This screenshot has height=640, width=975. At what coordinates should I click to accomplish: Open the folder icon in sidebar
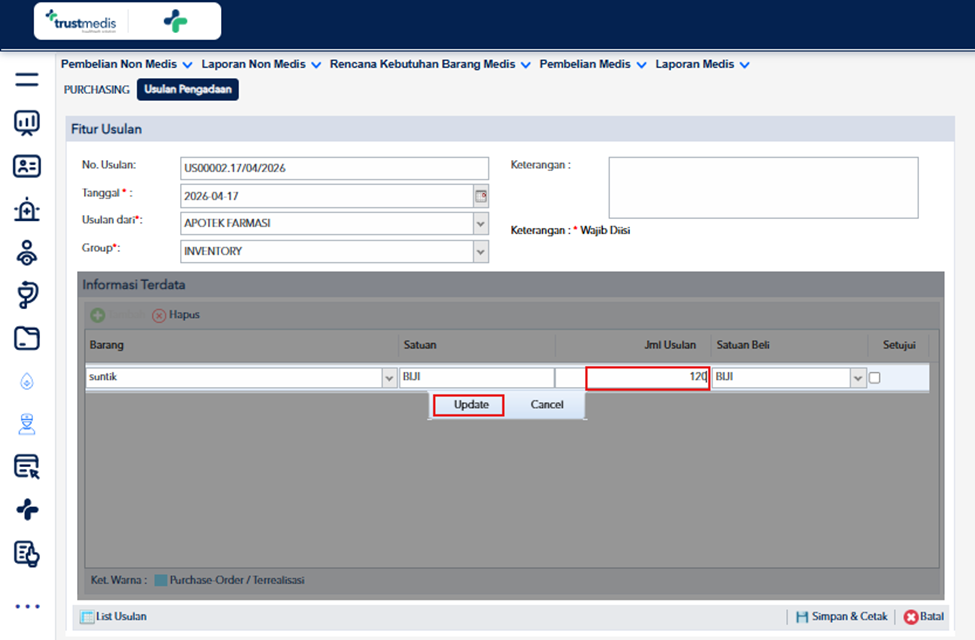point(27,338)
